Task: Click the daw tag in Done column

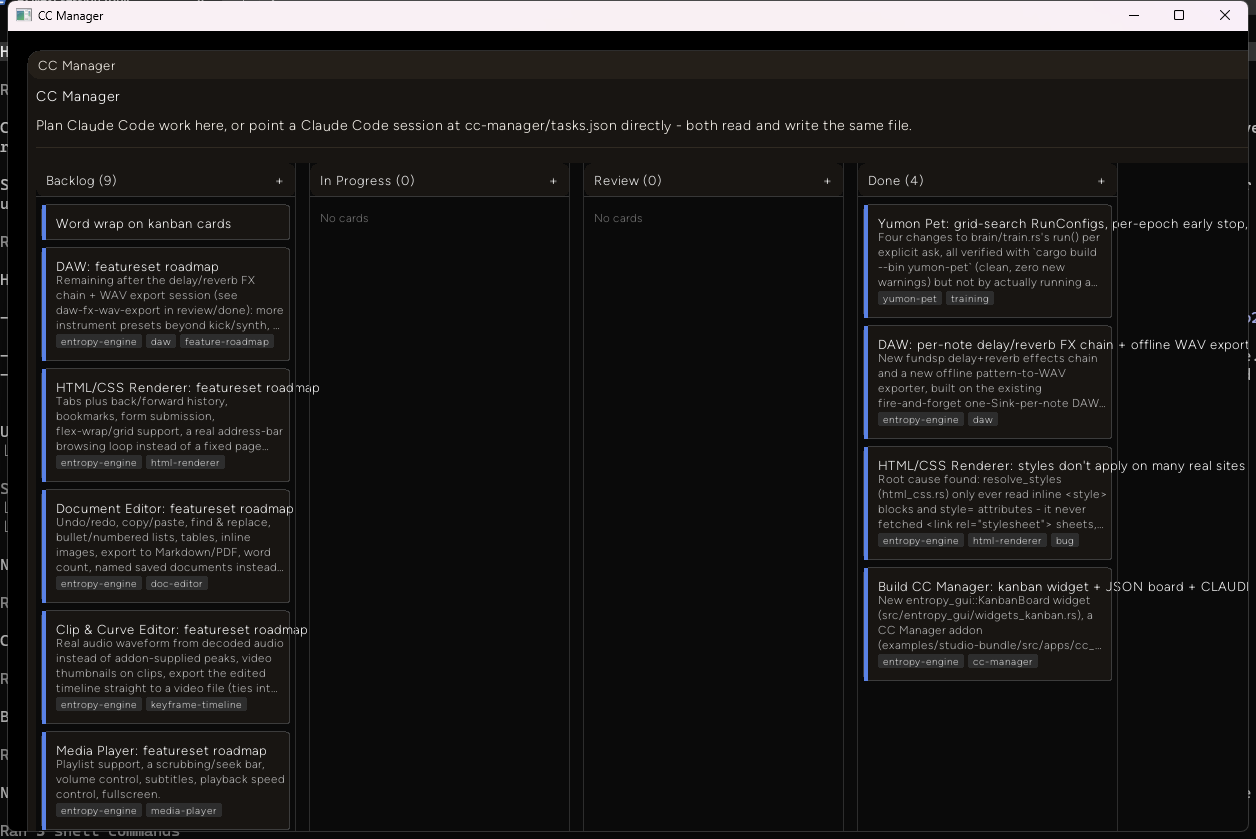Action: point(983,420)
